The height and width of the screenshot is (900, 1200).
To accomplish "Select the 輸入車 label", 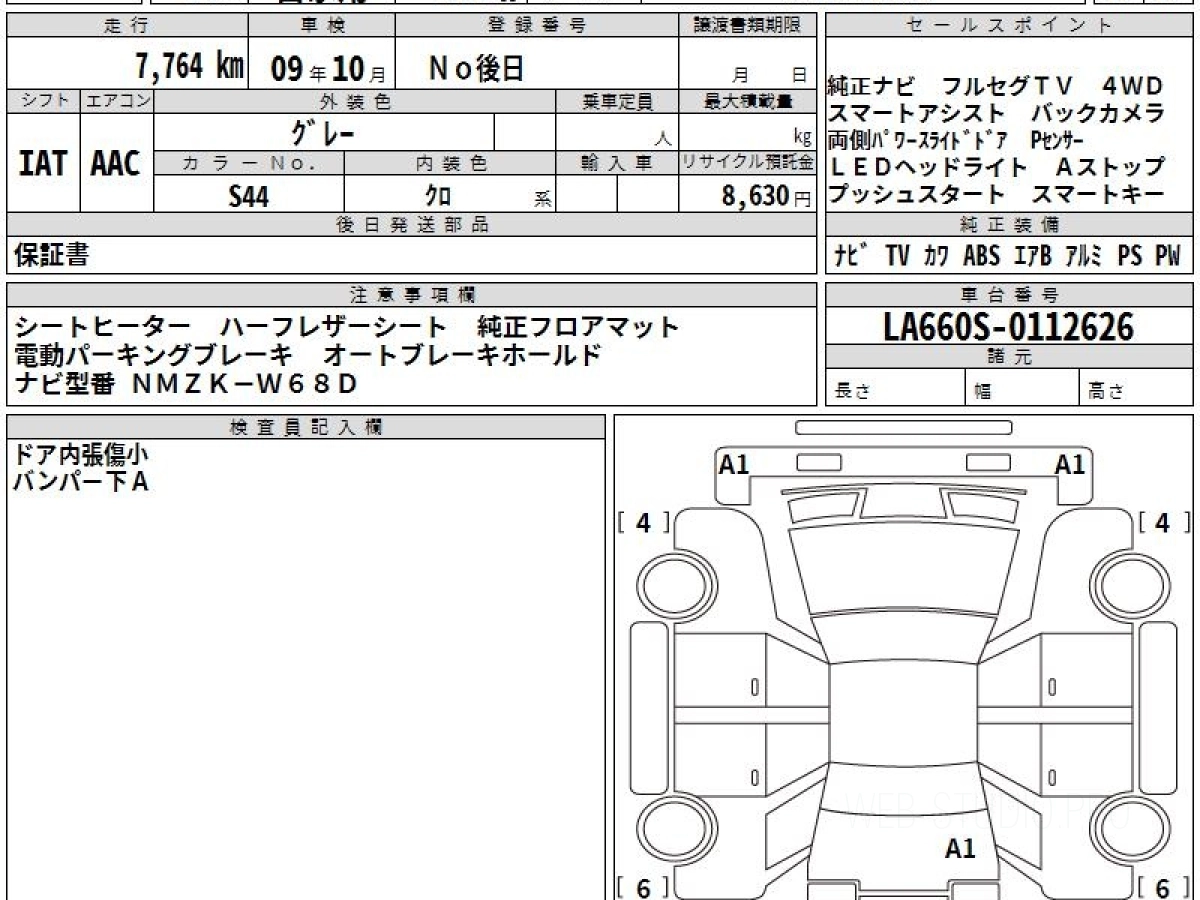I will click(x=617, y=163).
